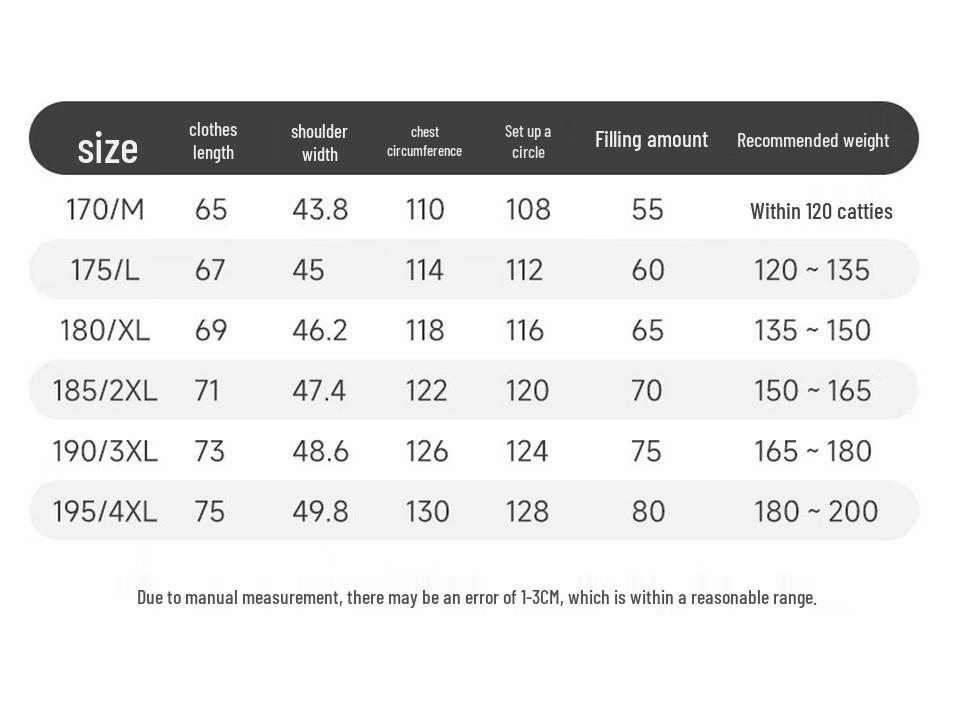Image resolution: width=953 pixels, height=715 pixels.
Task: Click the 49.8 shoulder width value
Action: 320,511
